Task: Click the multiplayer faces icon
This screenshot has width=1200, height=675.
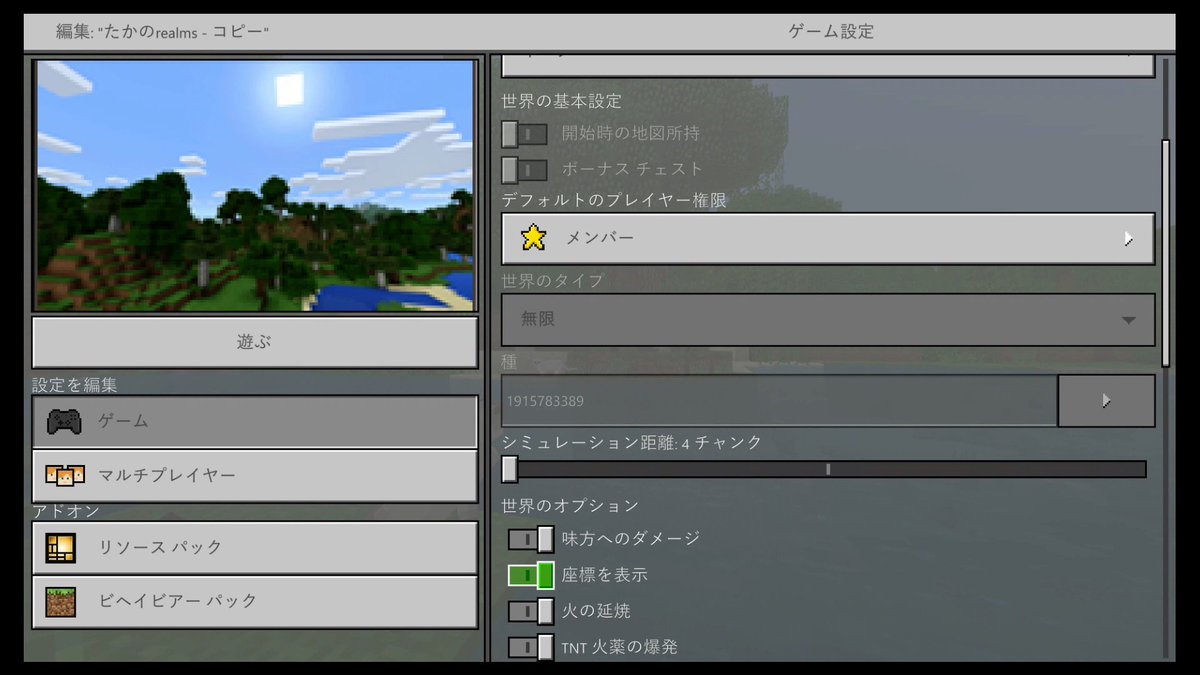Action: click(x=65, y=475)
